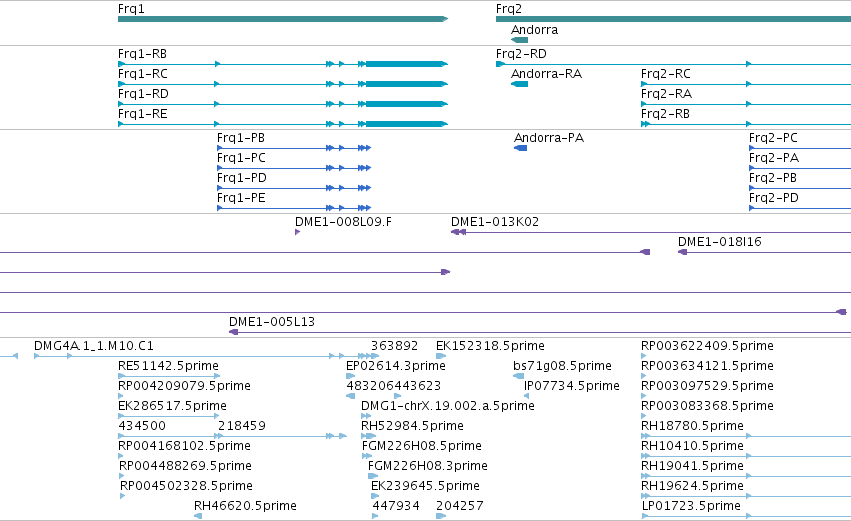Click the Andorra-RA transcript label
This screenshot has width=851, height=521.
(x=547, y=74)
